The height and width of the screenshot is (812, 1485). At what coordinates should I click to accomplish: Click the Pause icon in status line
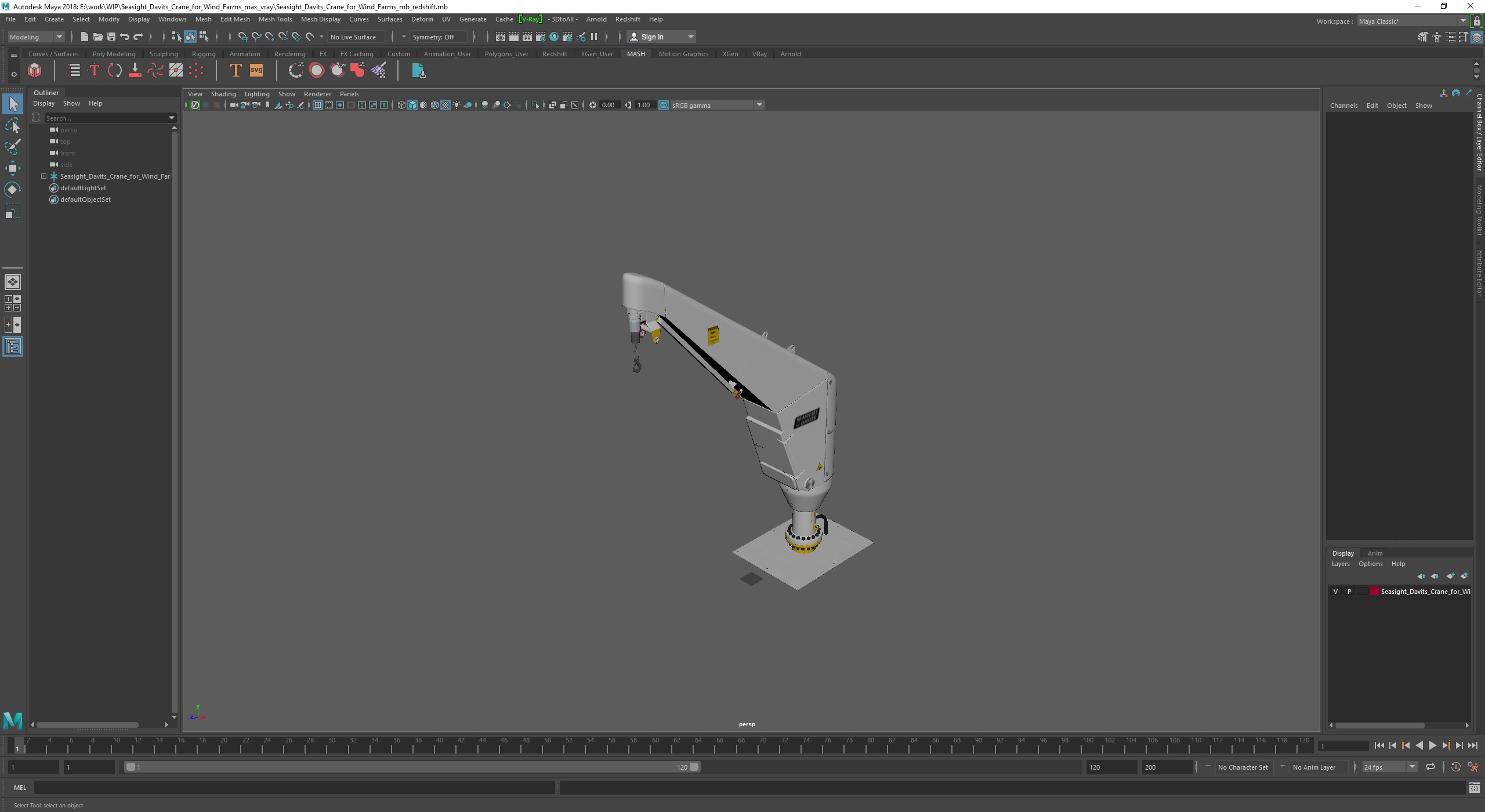point(594,37)
